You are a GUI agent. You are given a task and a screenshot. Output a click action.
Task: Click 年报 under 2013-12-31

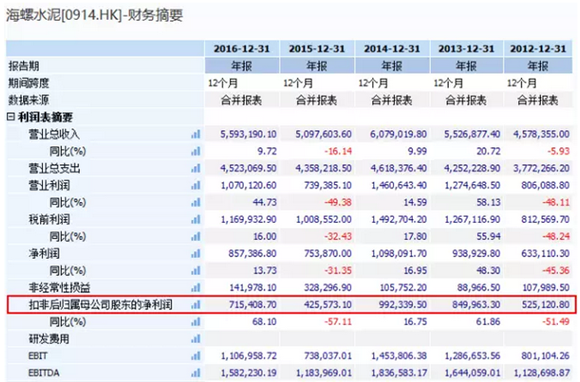tap(466, 66)
